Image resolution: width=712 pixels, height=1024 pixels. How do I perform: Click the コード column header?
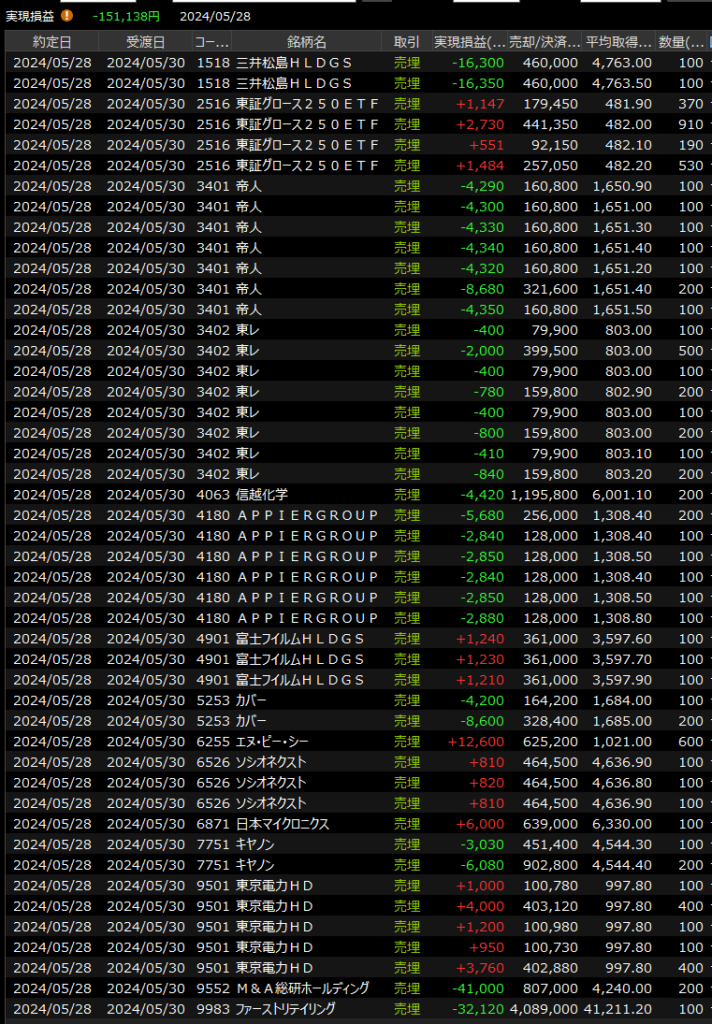click(x=211, y=42)
